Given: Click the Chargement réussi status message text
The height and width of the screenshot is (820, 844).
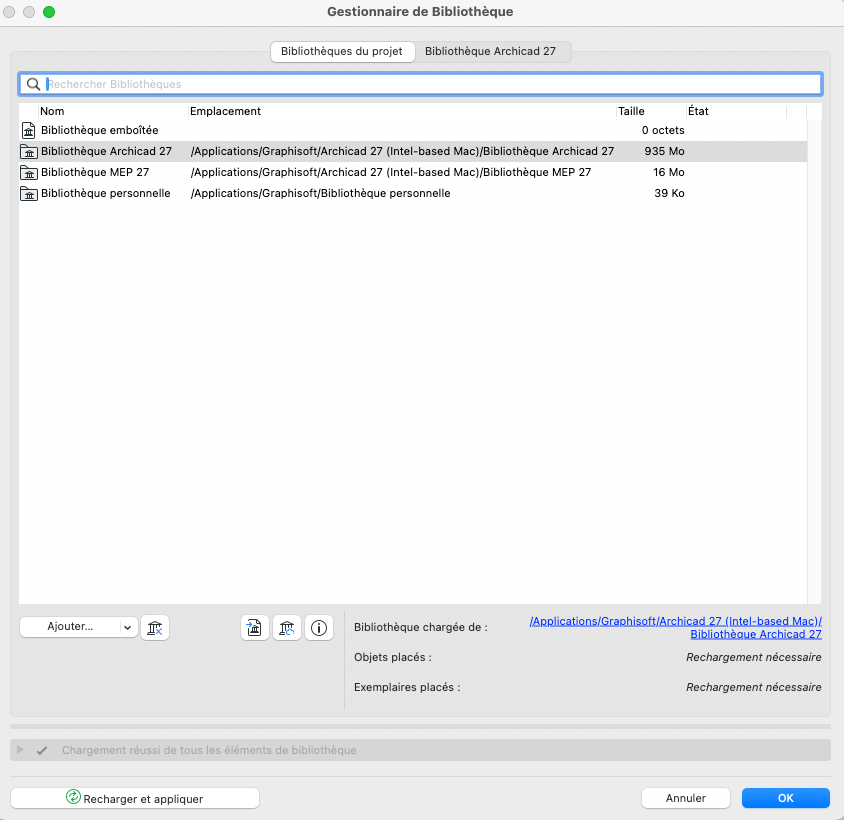Looking at the screenshot, I should tap(209, 750).
